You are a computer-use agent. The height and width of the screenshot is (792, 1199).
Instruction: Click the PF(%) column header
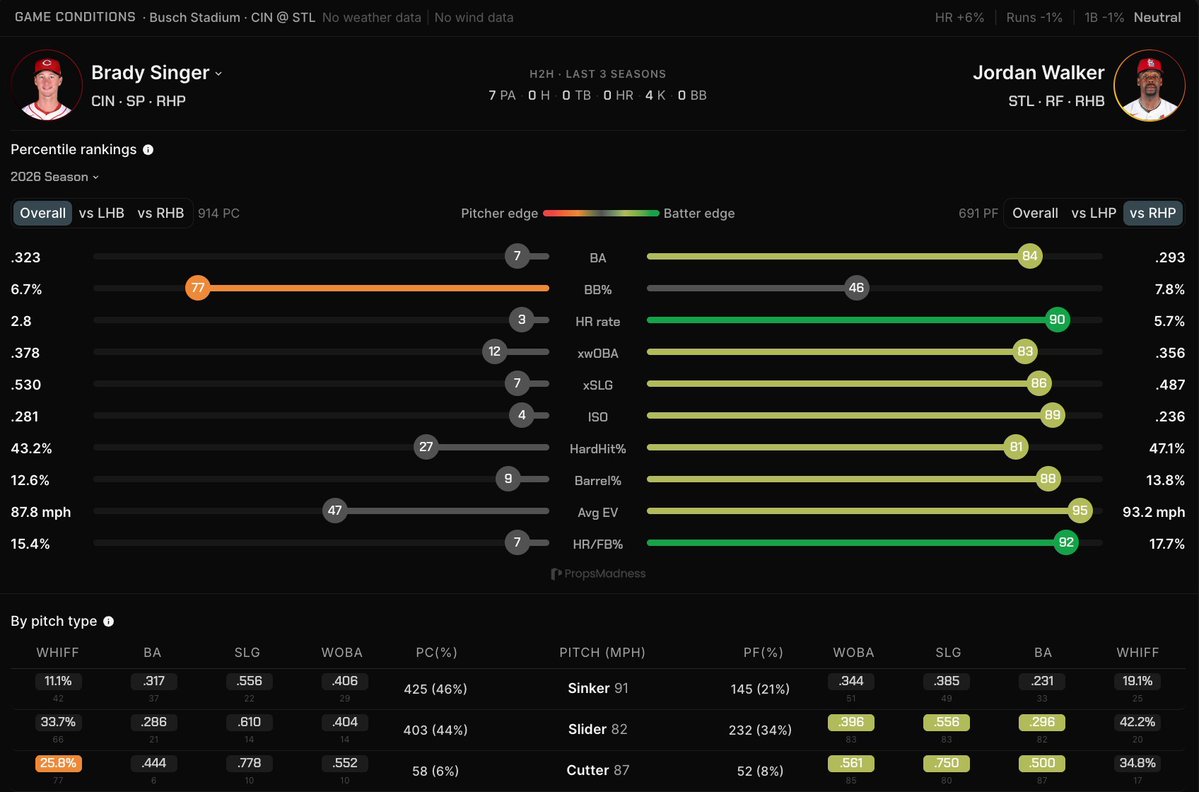pyautogui.click(x=763, y=653)
